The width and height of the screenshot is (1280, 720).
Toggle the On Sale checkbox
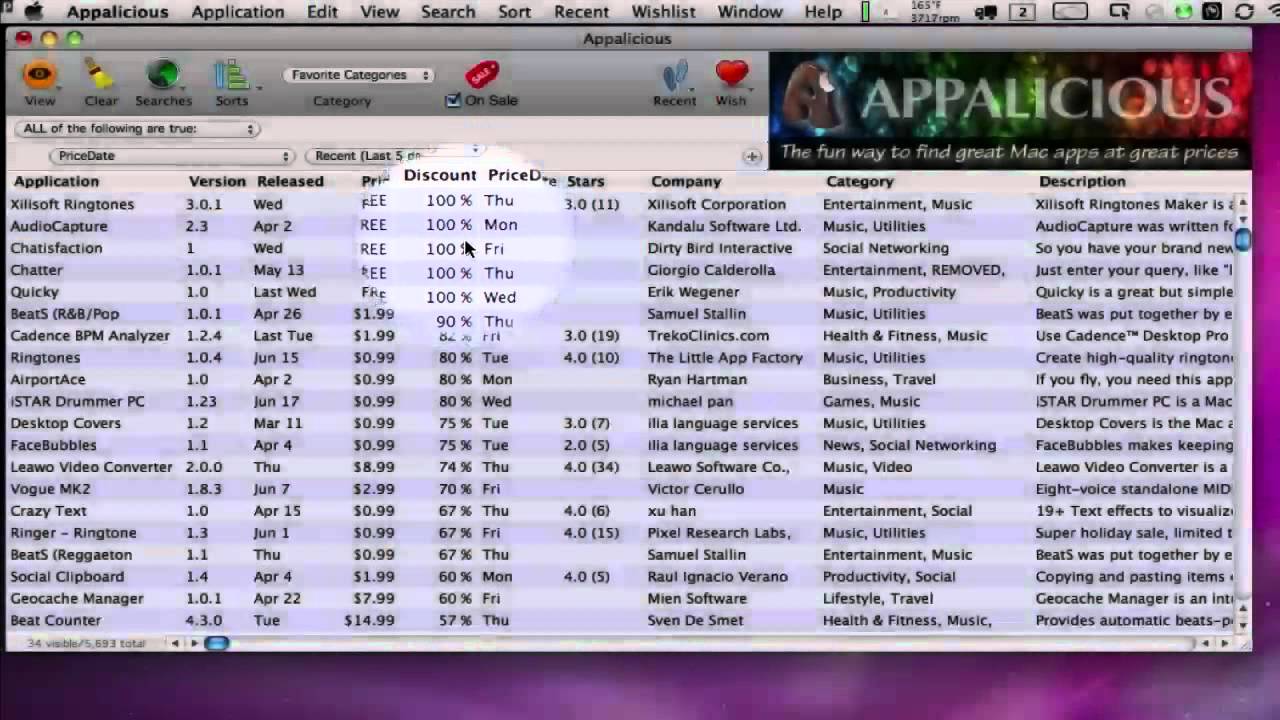coord(453,100)
